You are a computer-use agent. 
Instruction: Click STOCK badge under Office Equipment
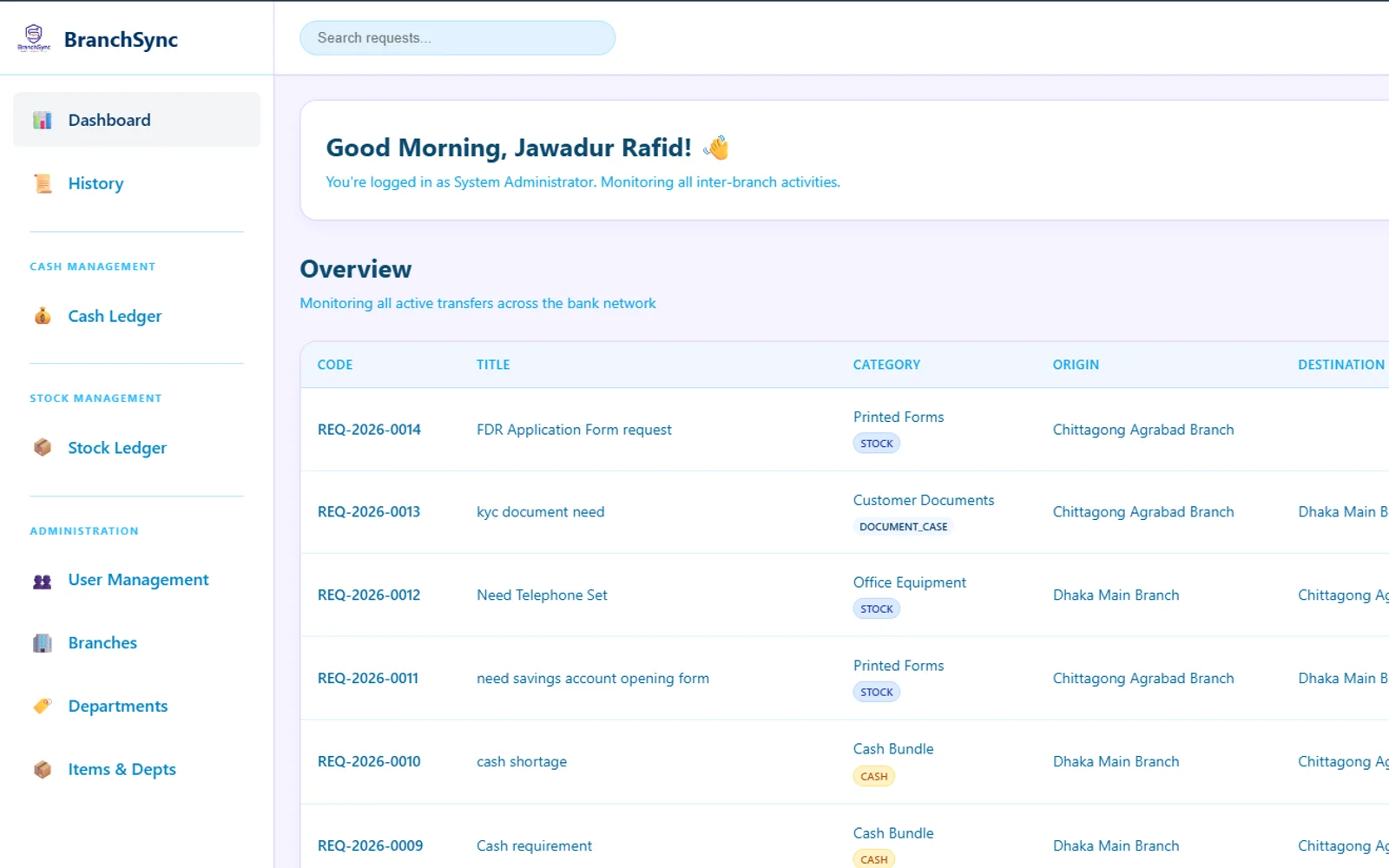click(x=877, y=609)
